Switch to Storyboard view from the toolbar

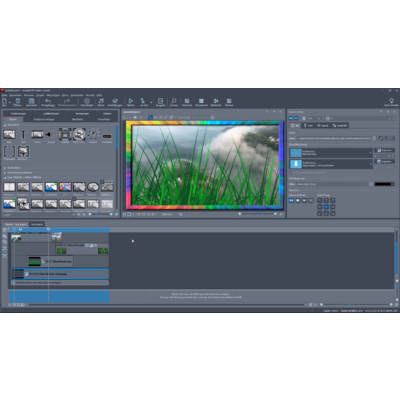[x=201, y=101]
